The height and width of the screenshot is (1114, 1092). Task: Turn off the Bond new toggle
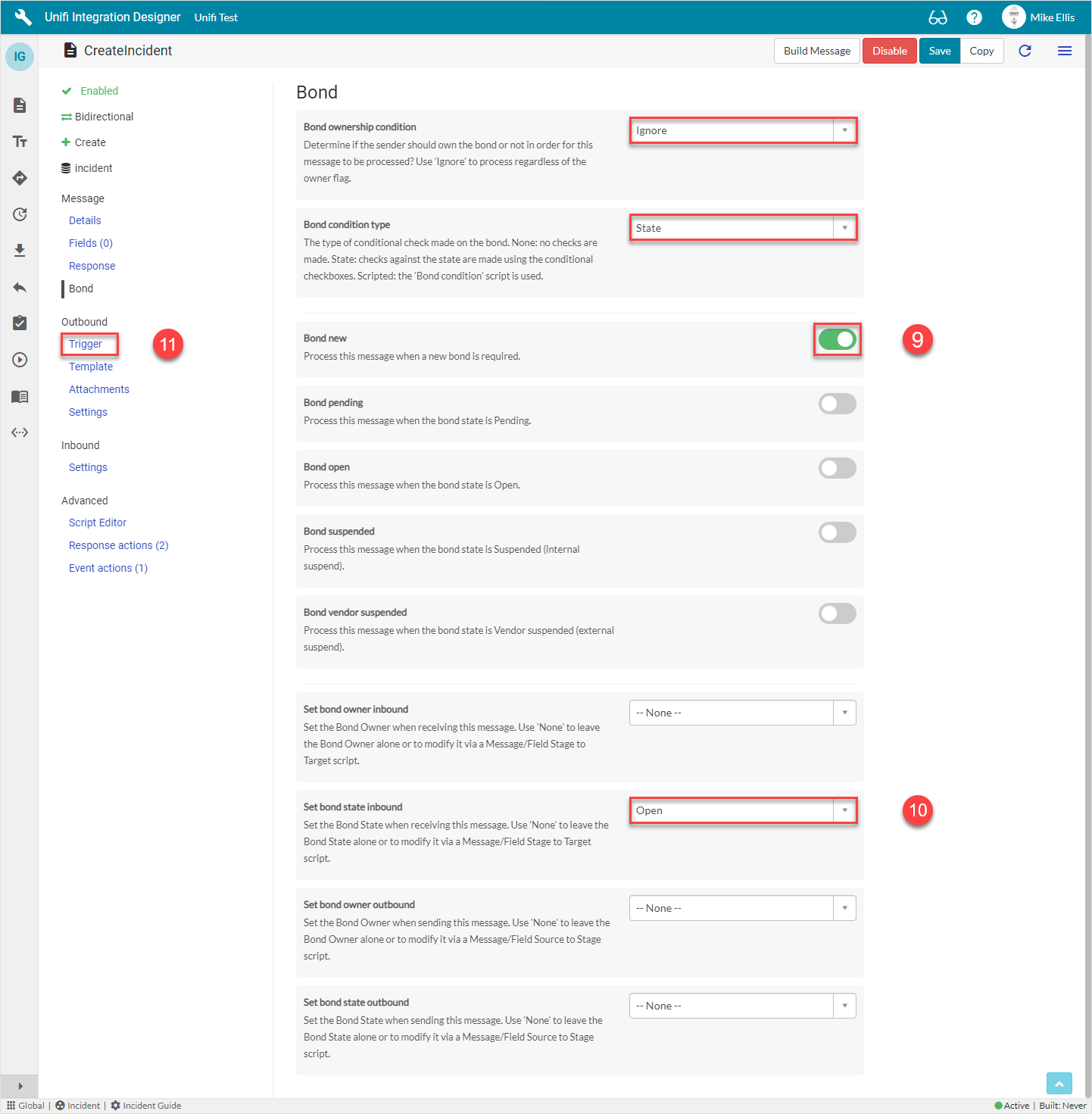(837, 339)
